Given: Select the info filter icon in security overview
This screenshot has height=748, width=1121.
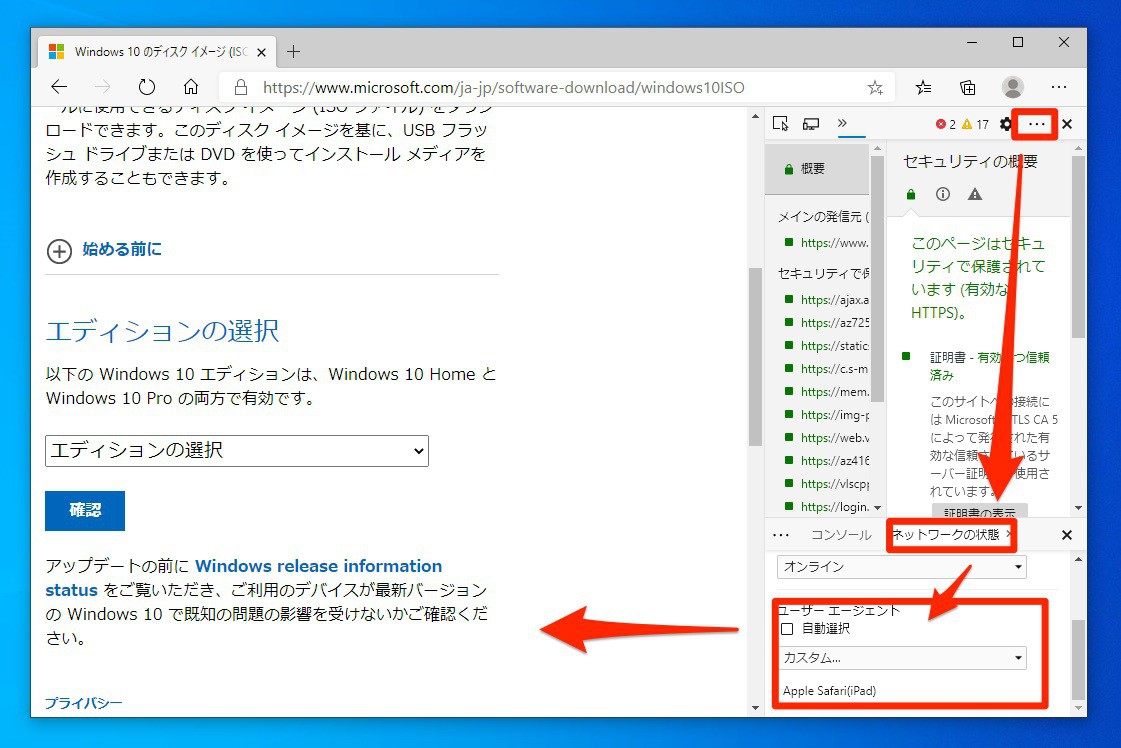Looking at the screenshot, I should (x=943, y=195).
